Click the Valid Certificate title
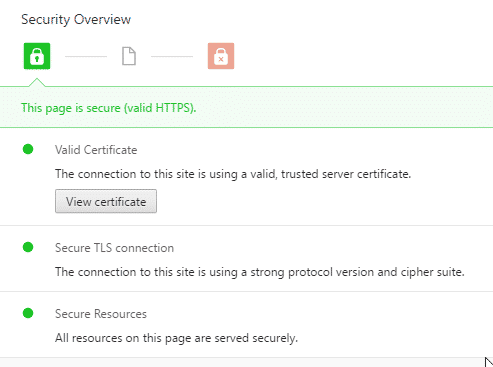 96,150
